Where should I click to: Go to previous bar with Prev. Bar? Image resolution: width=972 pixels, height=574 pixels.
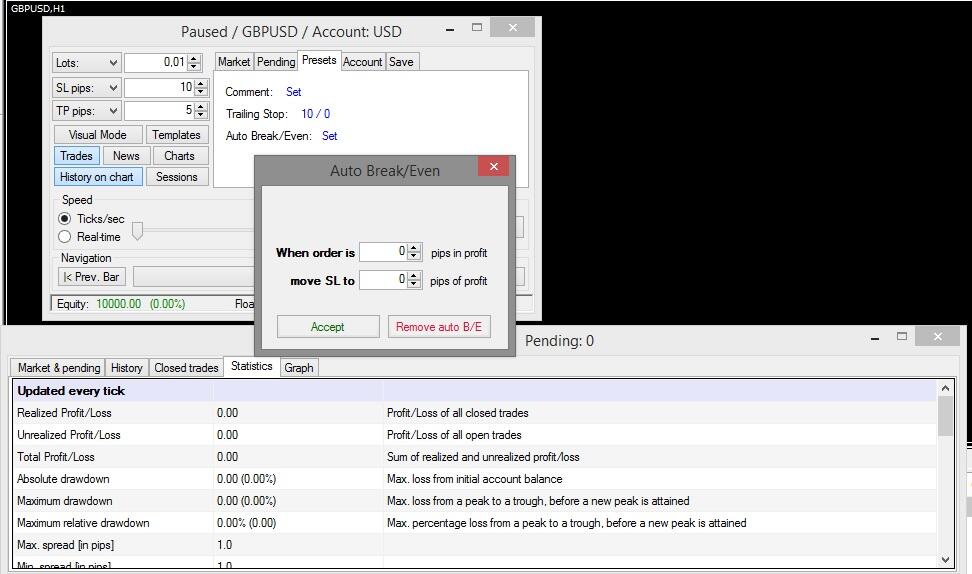pyautogui.click(x=92, y=276)
